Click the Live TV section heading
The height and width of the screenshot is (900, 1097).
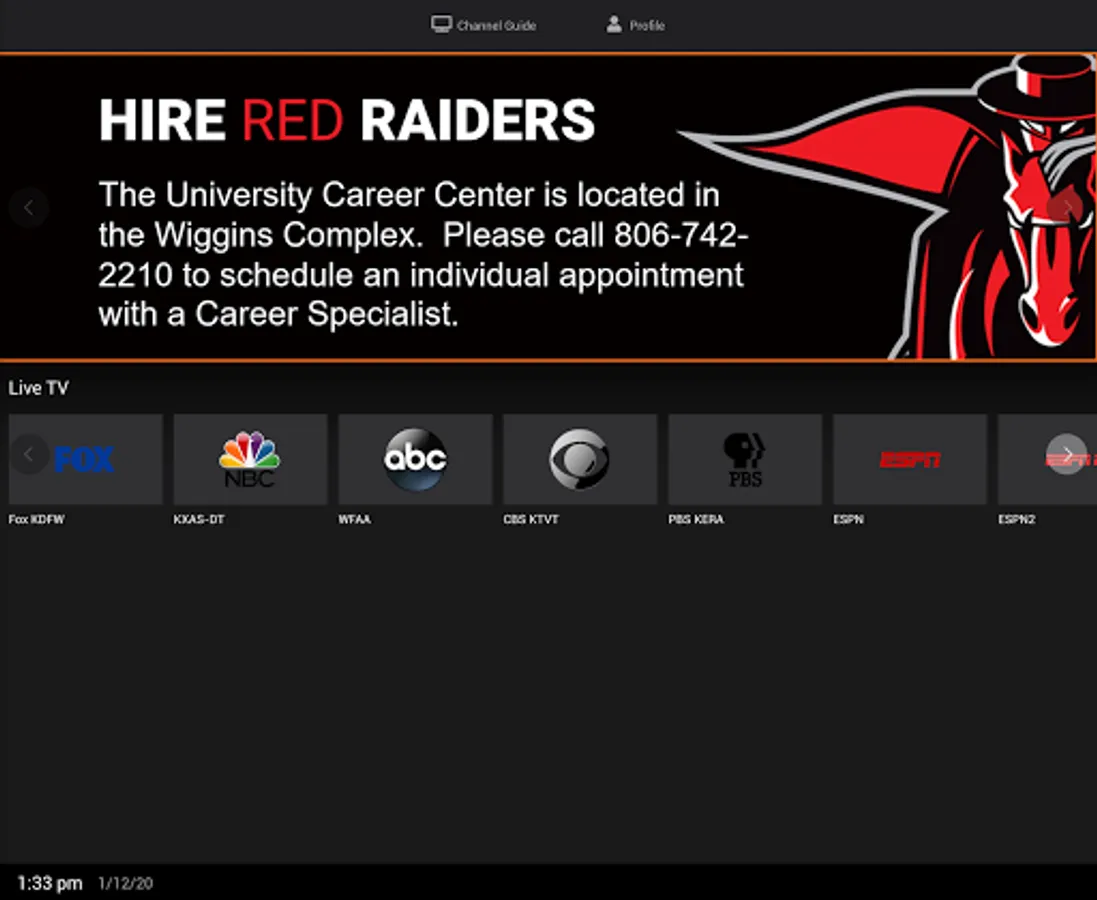click(38, 388)
